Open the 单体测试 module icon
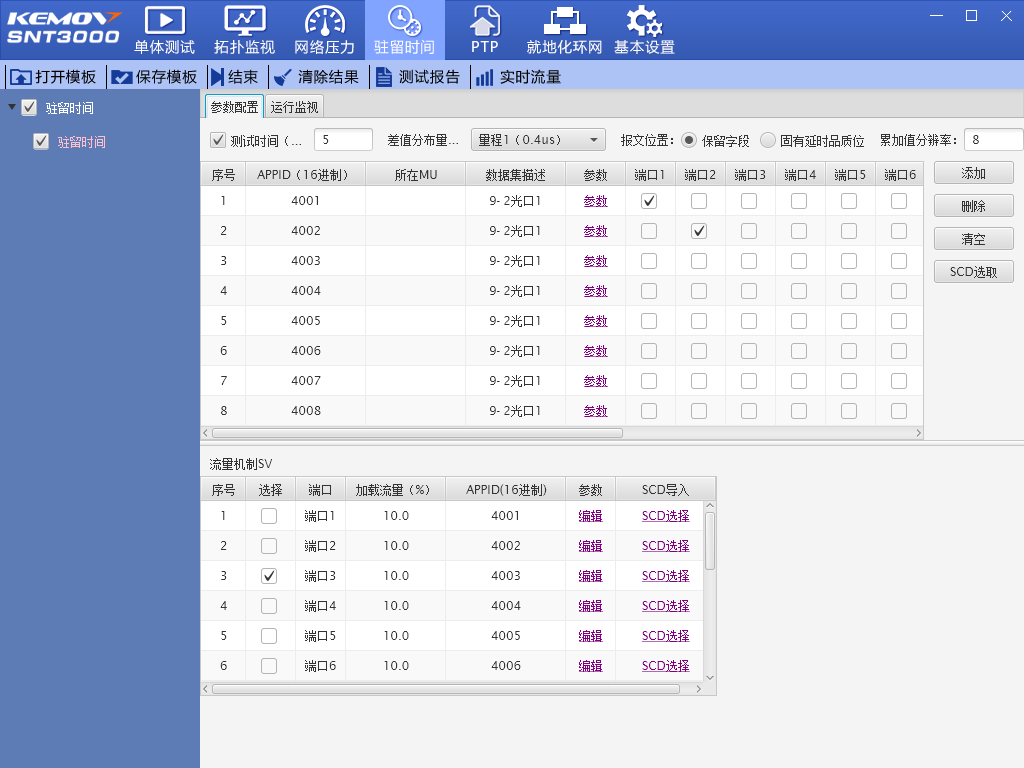Screen dimensions: 1024x768 pos(165,21)
